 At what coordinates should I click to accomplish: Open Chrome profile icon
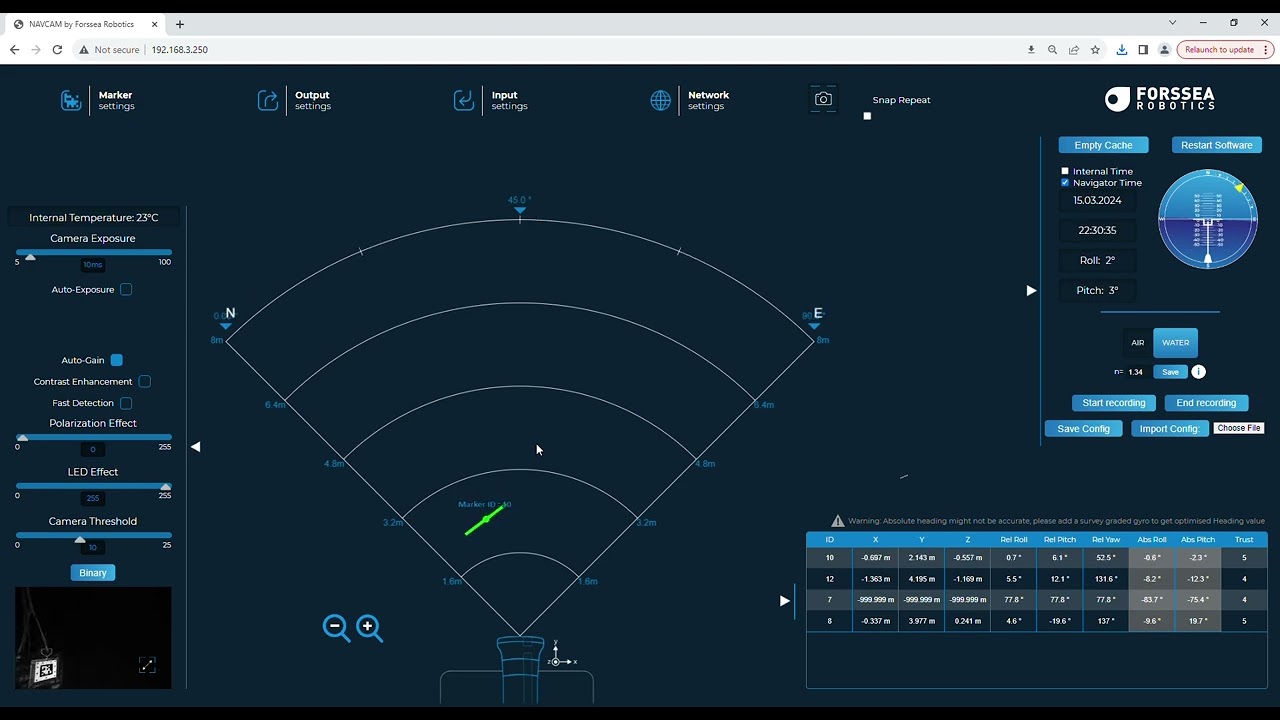(1164, 50)
